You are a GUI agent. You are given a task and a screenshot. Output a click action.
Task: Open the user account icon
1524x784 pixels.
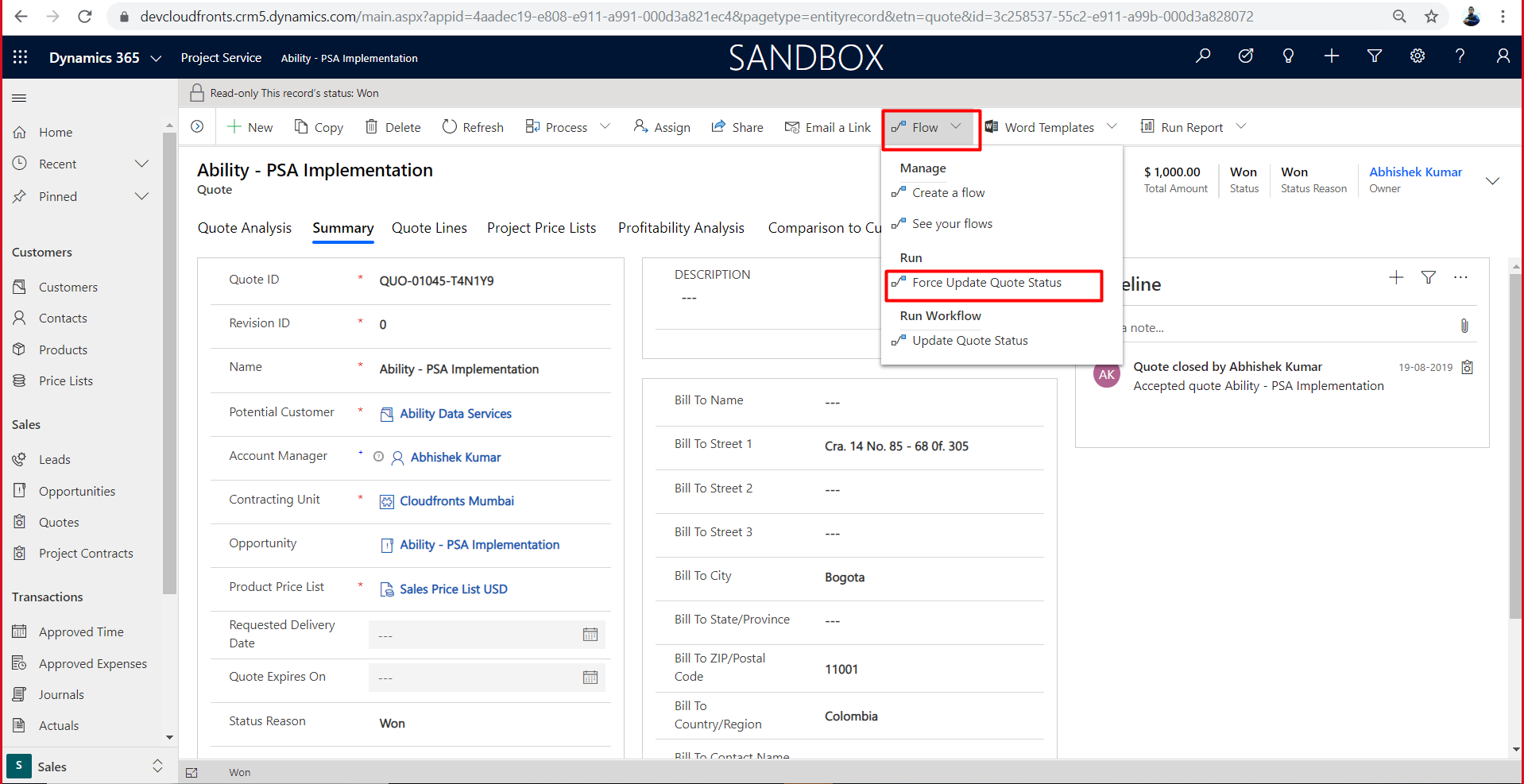point(1503,56)
